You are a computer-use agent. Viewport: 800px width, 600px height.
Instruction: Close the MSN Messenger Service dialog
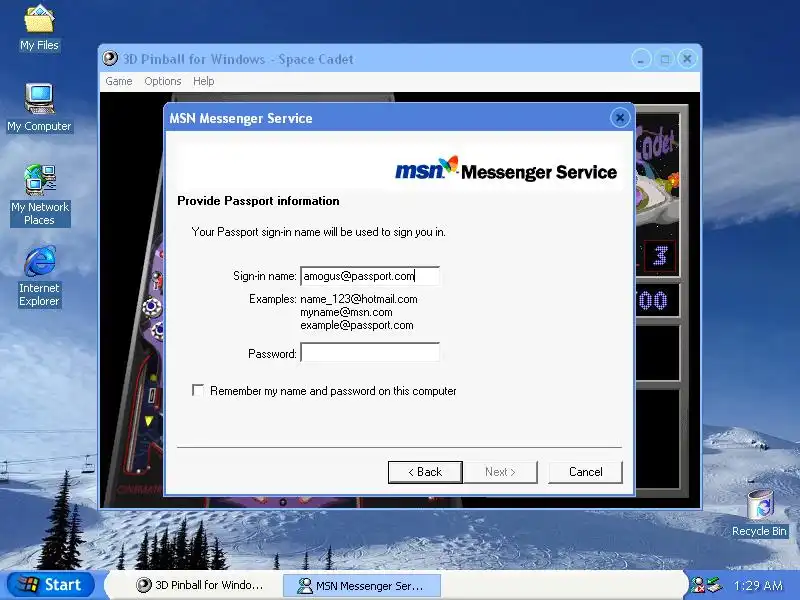pos(620,118)
